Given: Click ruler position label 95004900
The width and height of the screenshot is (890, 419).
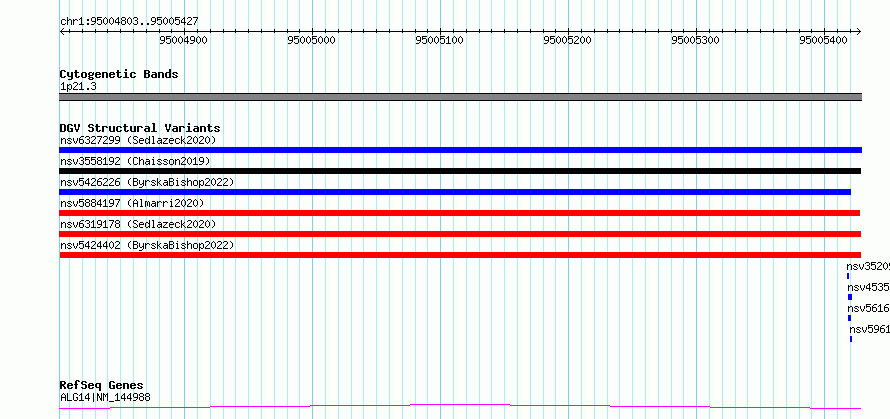Looking at the screenshot, I should pos(183,40).
